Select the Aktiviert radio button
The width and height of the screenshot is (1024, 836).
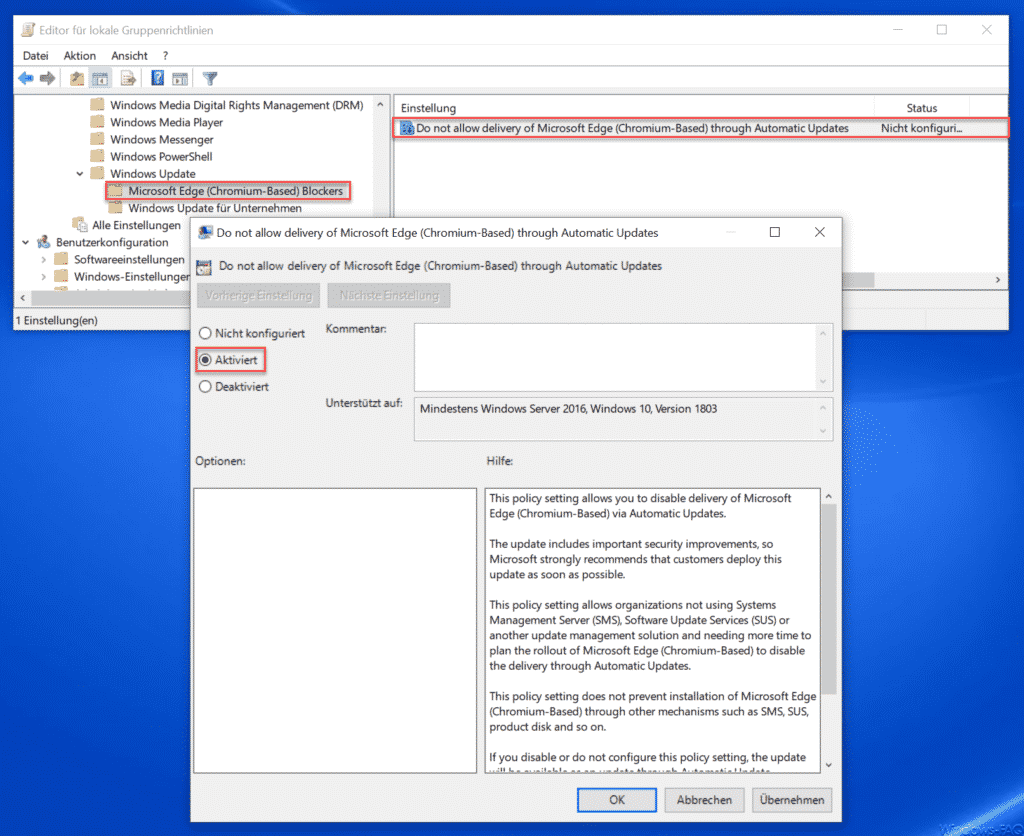pyautogui.click(x=205, y=360)
